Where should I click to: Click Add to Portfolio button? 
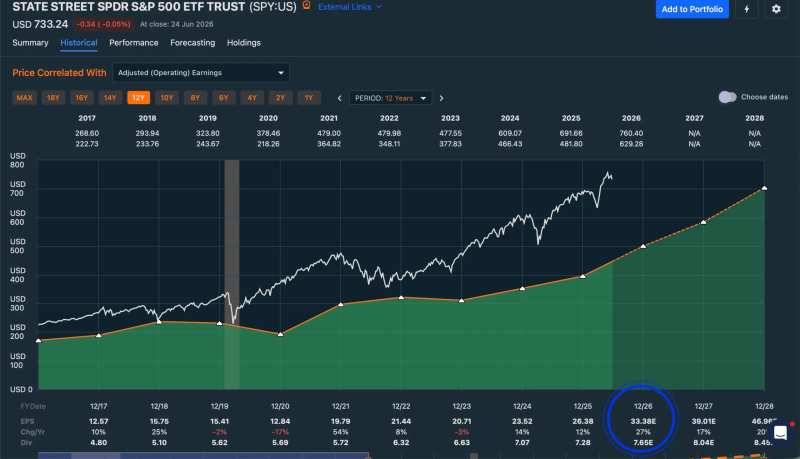click(x=692, y=9)
